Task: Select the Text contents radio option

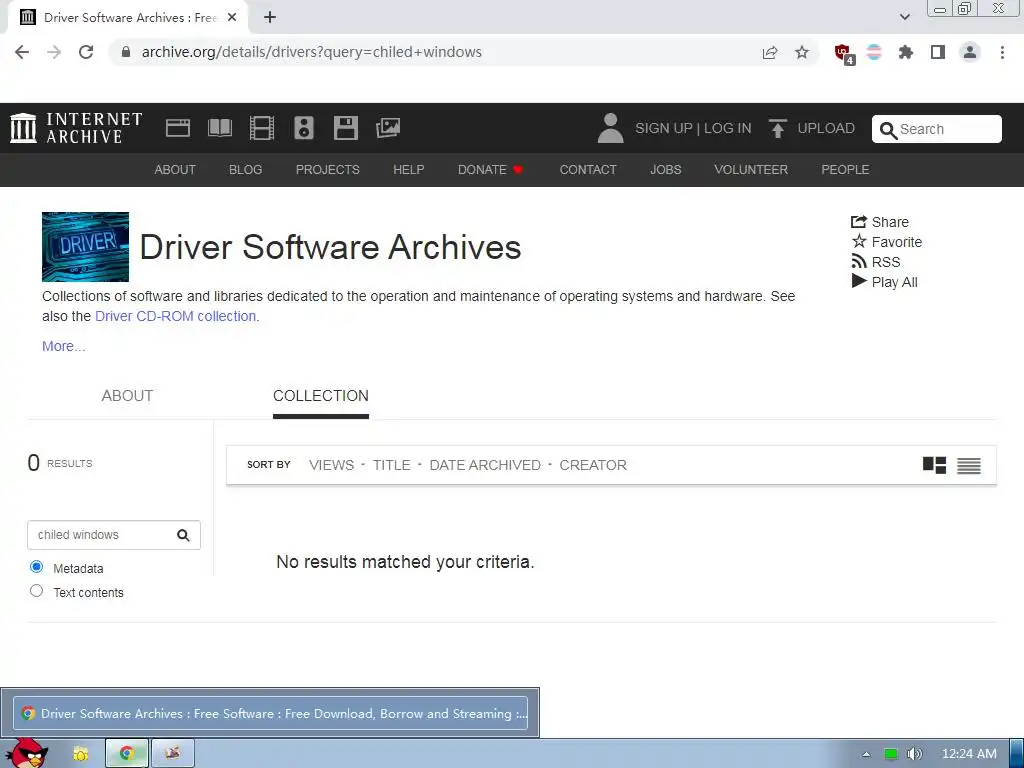Action: 37,591
